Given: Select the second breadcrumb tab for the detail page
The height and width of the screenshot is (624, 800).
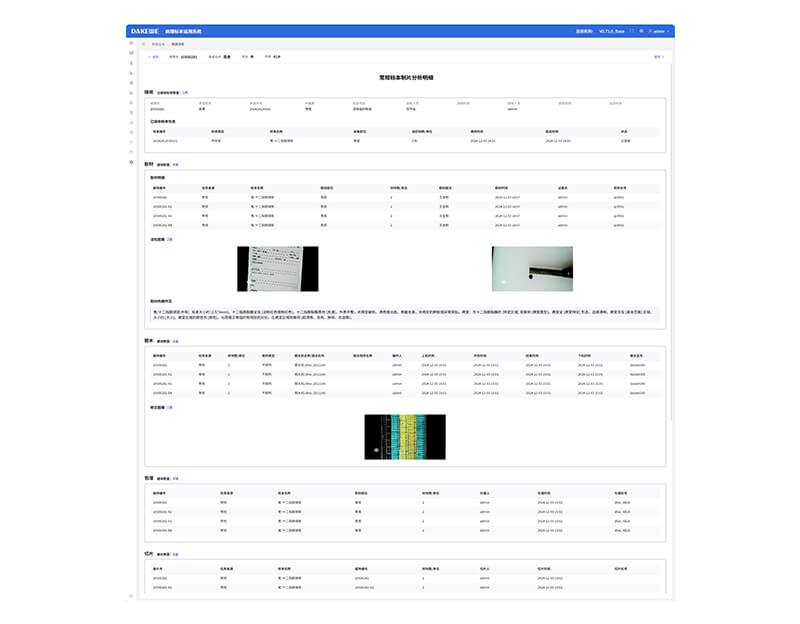Looking at the screenshot, I should click(x=178, y=45).
